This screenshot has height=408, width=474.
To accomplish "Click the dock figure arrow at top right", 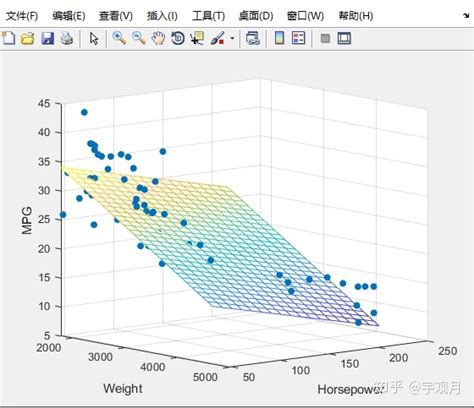I will tap(467, 16).
